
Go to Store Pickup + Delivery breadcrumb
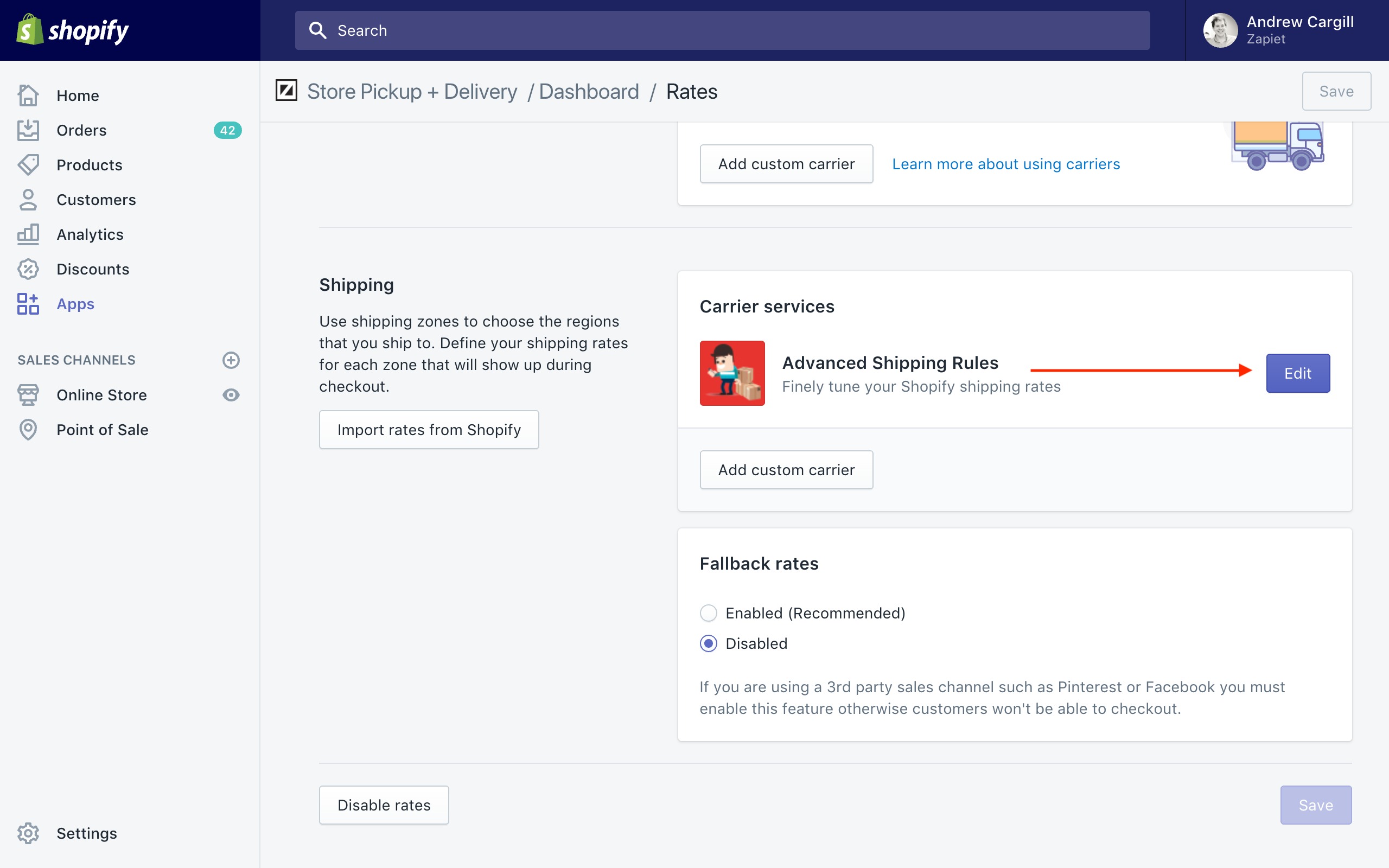[x=412, y=91]
